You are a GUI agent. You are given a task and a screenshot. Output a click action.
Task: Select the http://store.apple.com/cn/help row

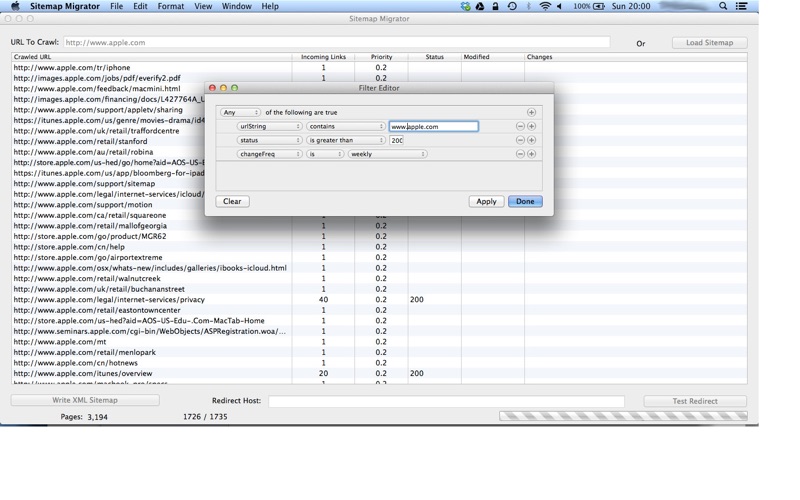[379, 247]
